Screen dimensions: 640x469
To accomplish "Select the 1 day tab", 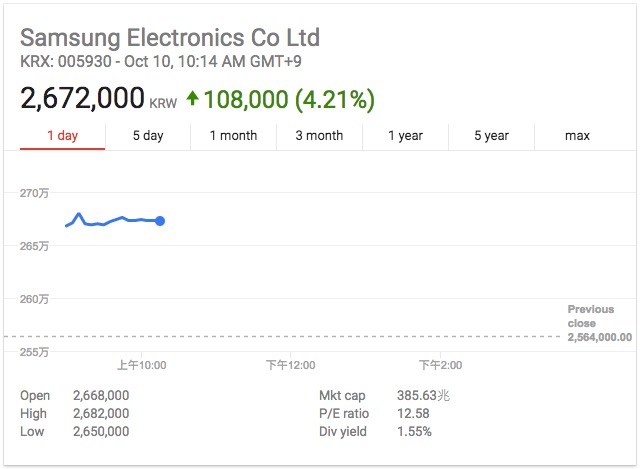I will point(62,136).
